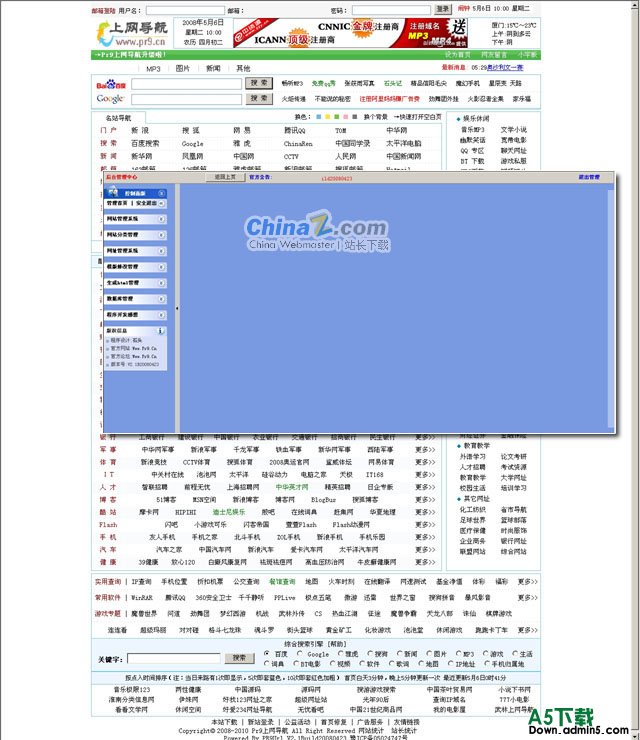Focus the 密码 input field

click(391, 10)
